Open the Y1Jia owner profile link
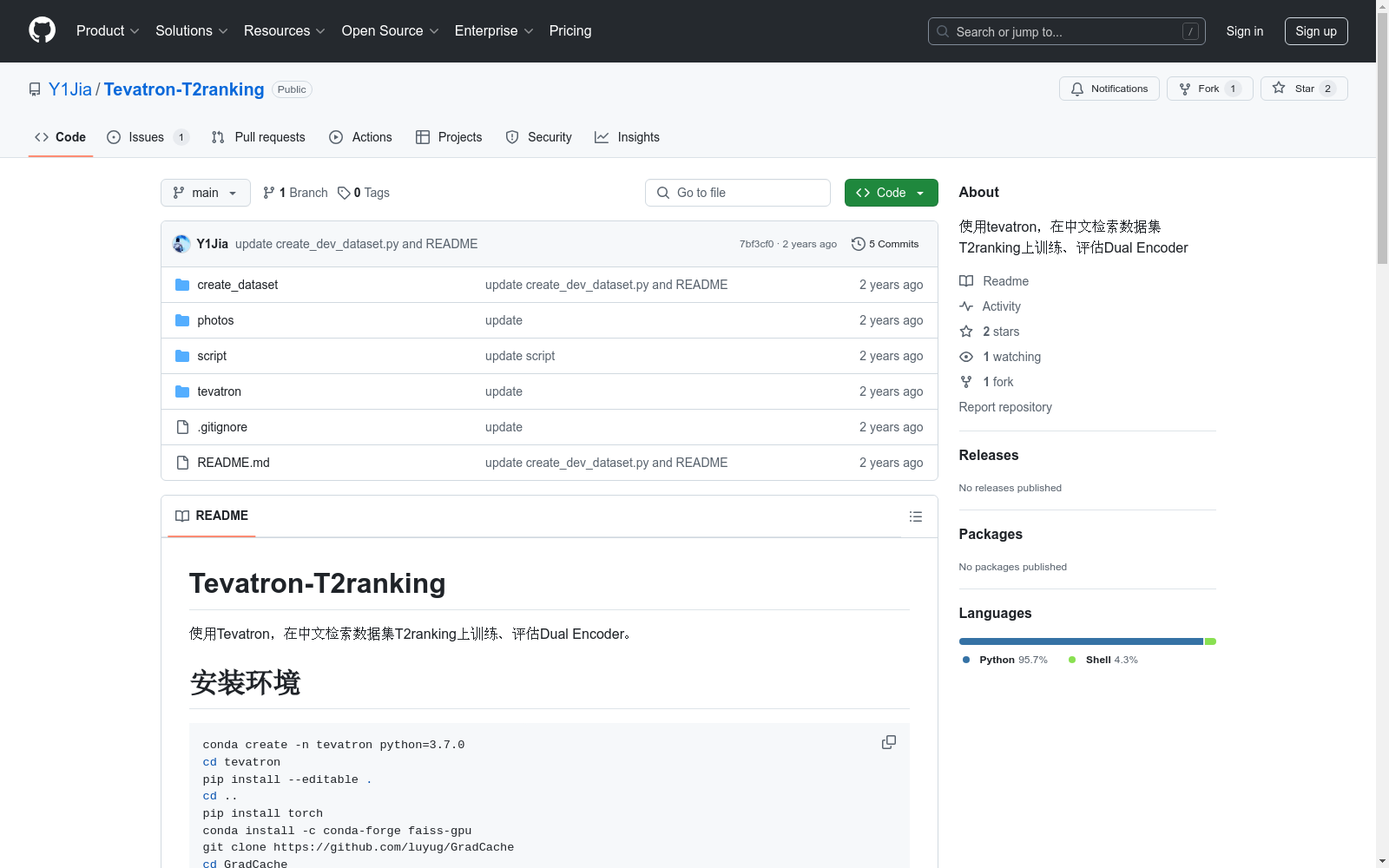The height and width of the screenshot is (868, 1389). 70,89
